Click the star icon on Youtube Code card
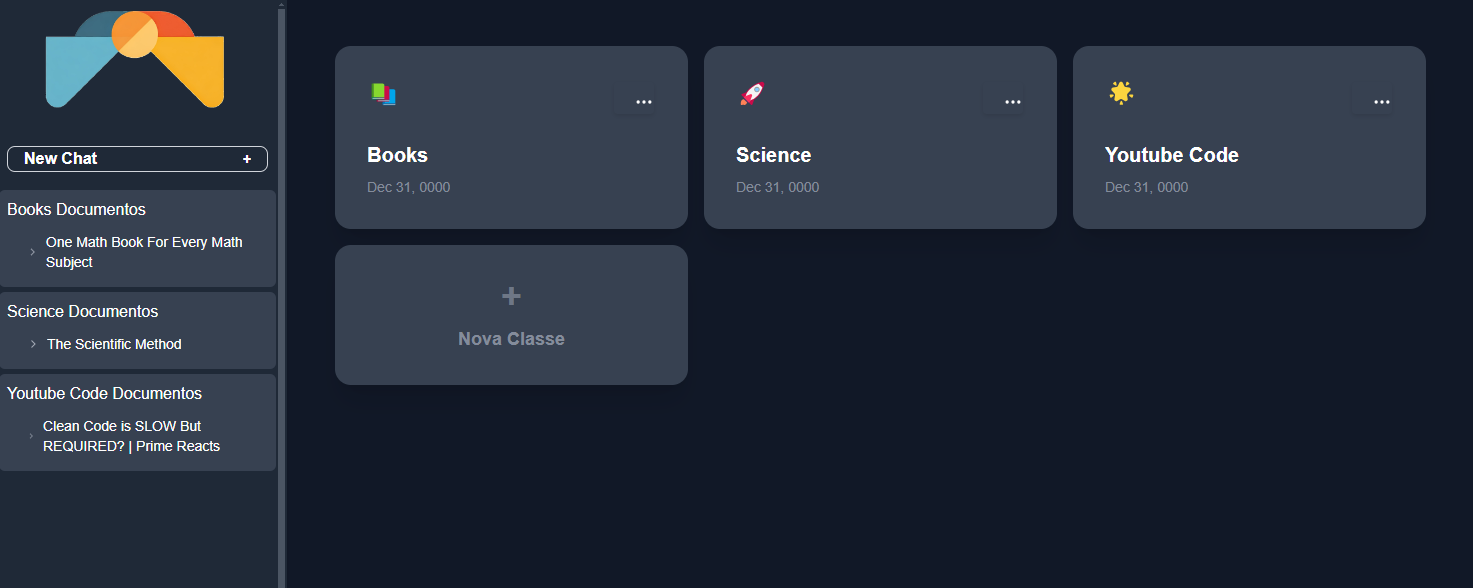The height and width of the screenshot is (588, 1473). (x=1121, y=93)
